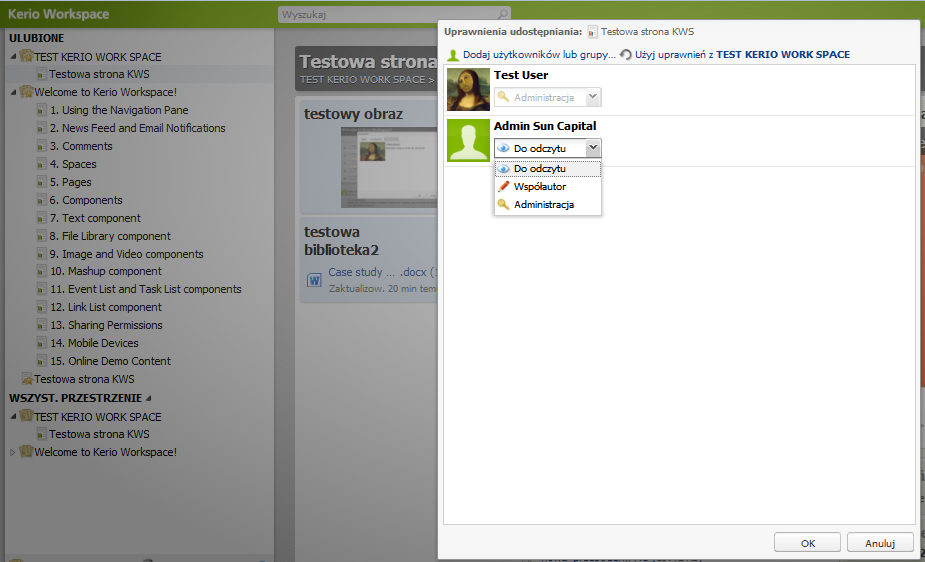Select Współautor from permission list
Image resolution: width=925 pixels, height=562 pixels.
coord(548,186)
